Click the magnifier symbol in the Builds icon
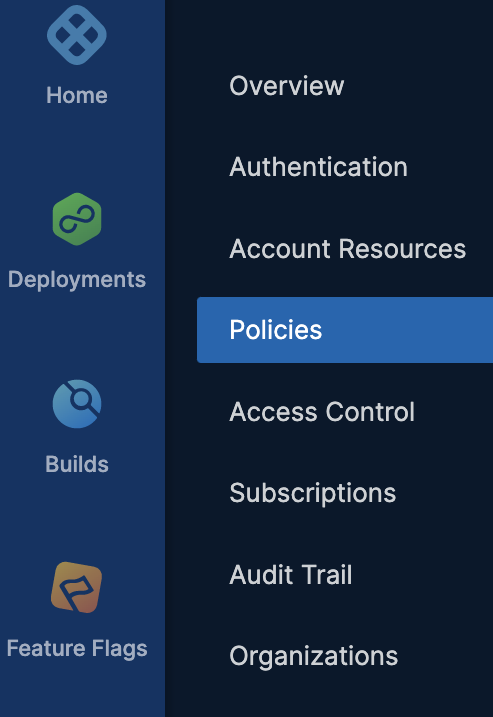Screen dimensions: 493x717 (82, 400)
